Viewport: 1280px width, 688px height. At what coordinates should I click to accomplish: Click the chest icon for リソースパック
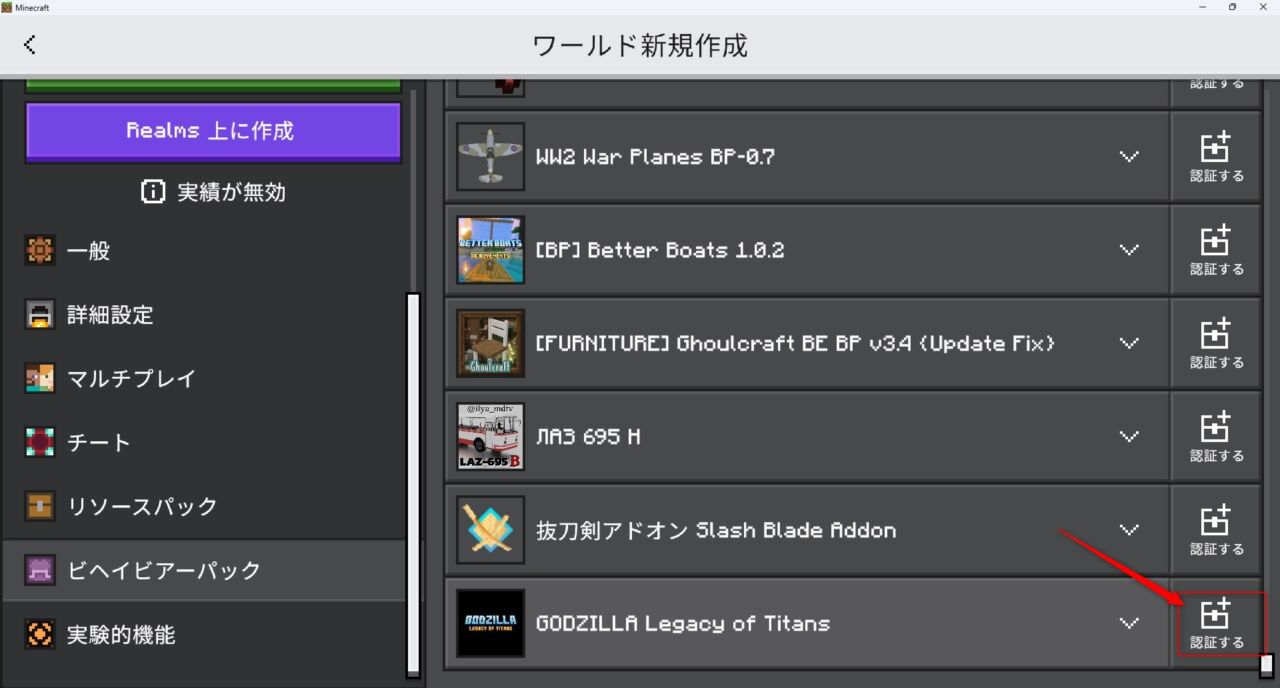tap(40, 507)
